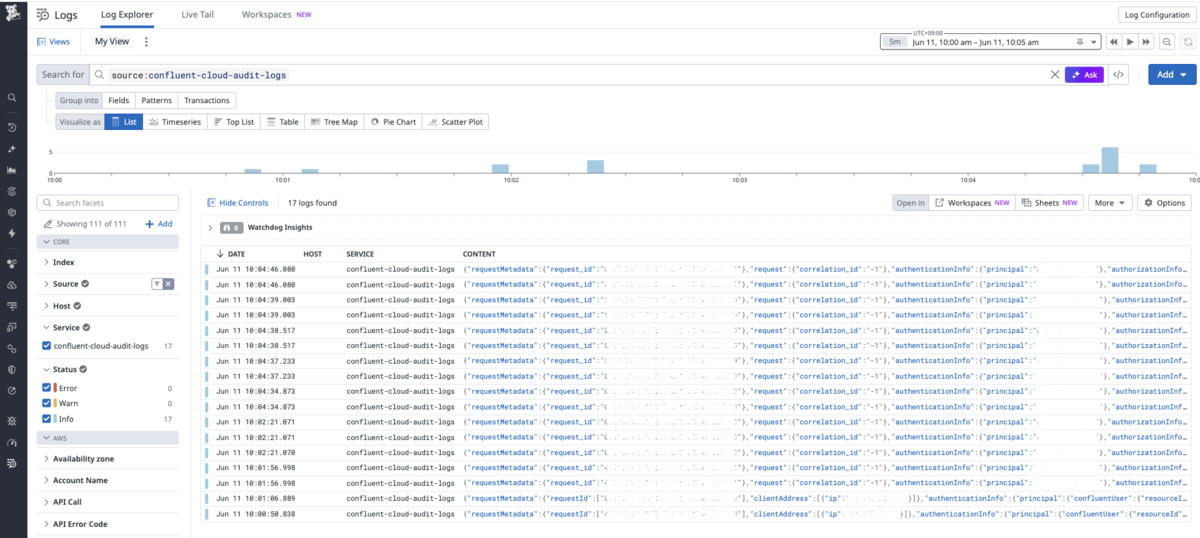Open the Views panel
Screen dimensions: 1200x538
point(54,42)
